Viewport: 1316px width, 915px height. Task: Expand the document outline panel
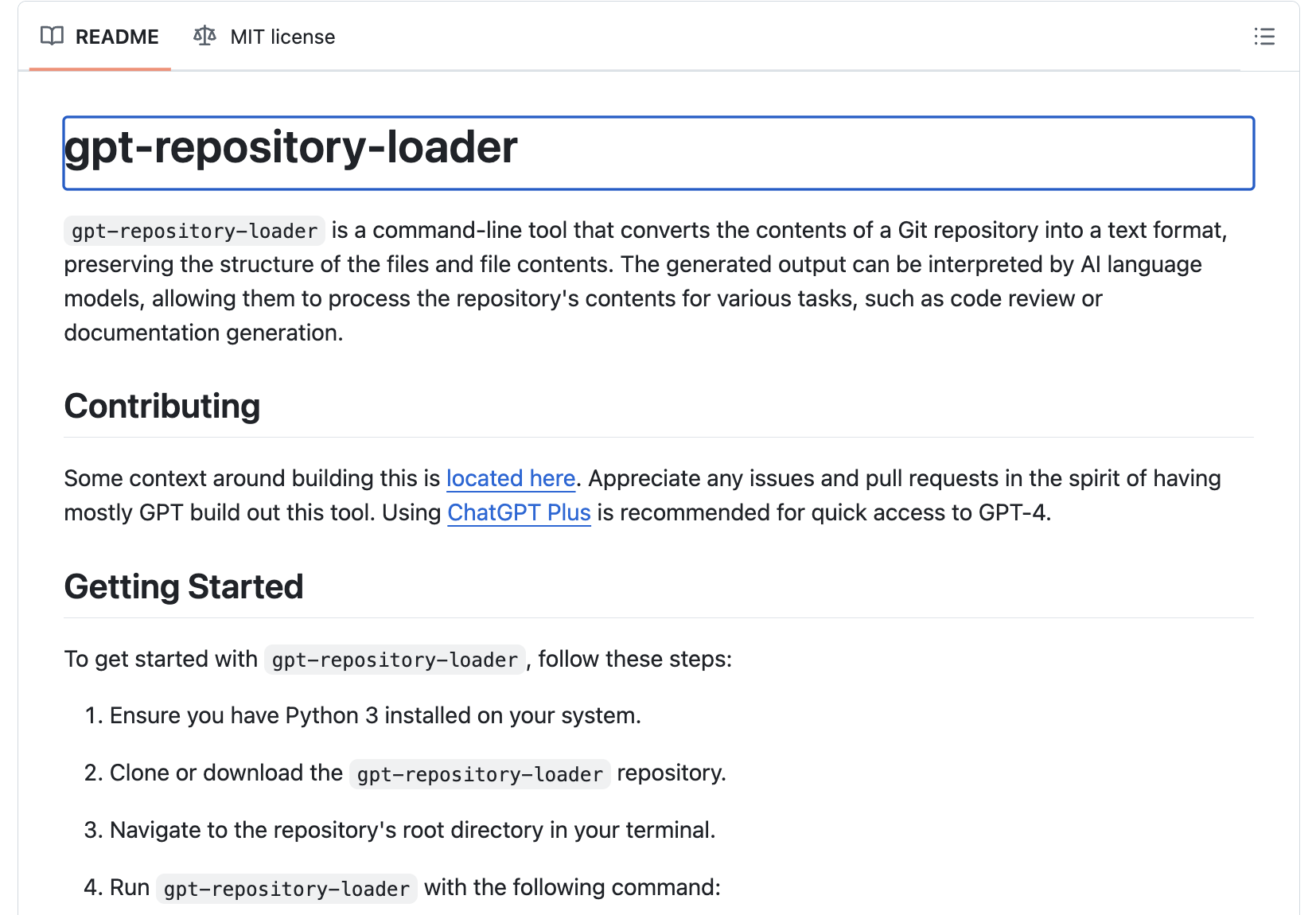pyautogui.click(x=1264, y=37)
